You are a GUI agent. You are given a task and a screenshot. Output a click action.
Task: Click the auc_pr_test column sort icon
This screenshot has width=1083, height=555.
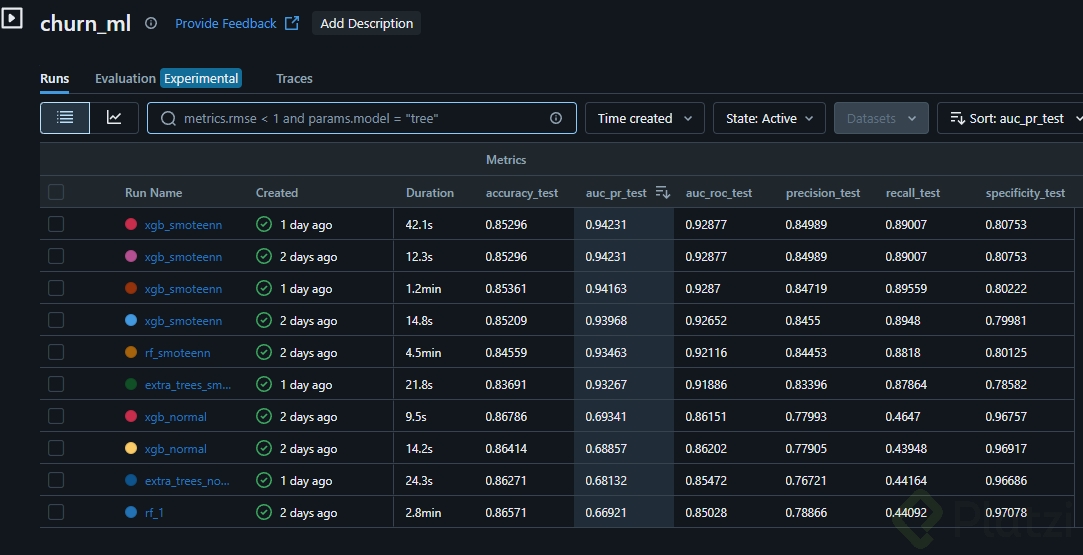[662, 192]
